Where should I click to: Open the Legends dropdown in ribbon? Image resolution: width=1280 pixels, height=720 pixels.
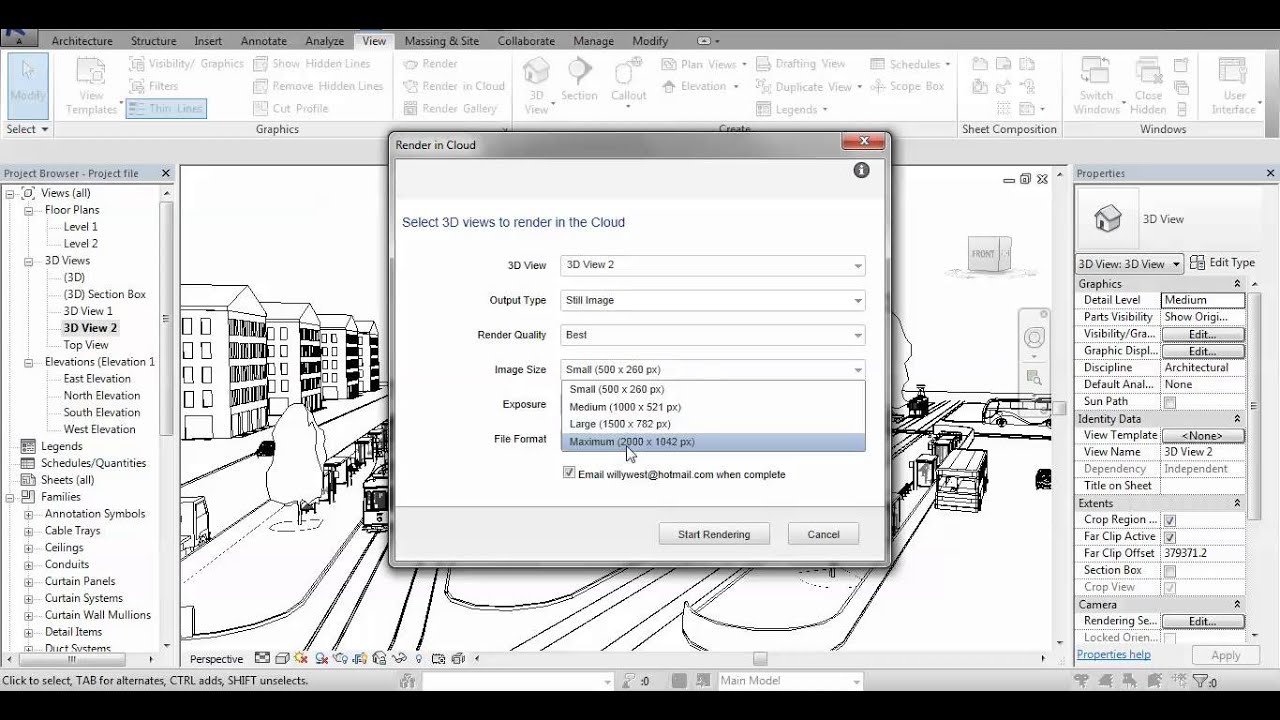(x=791, y=109)
